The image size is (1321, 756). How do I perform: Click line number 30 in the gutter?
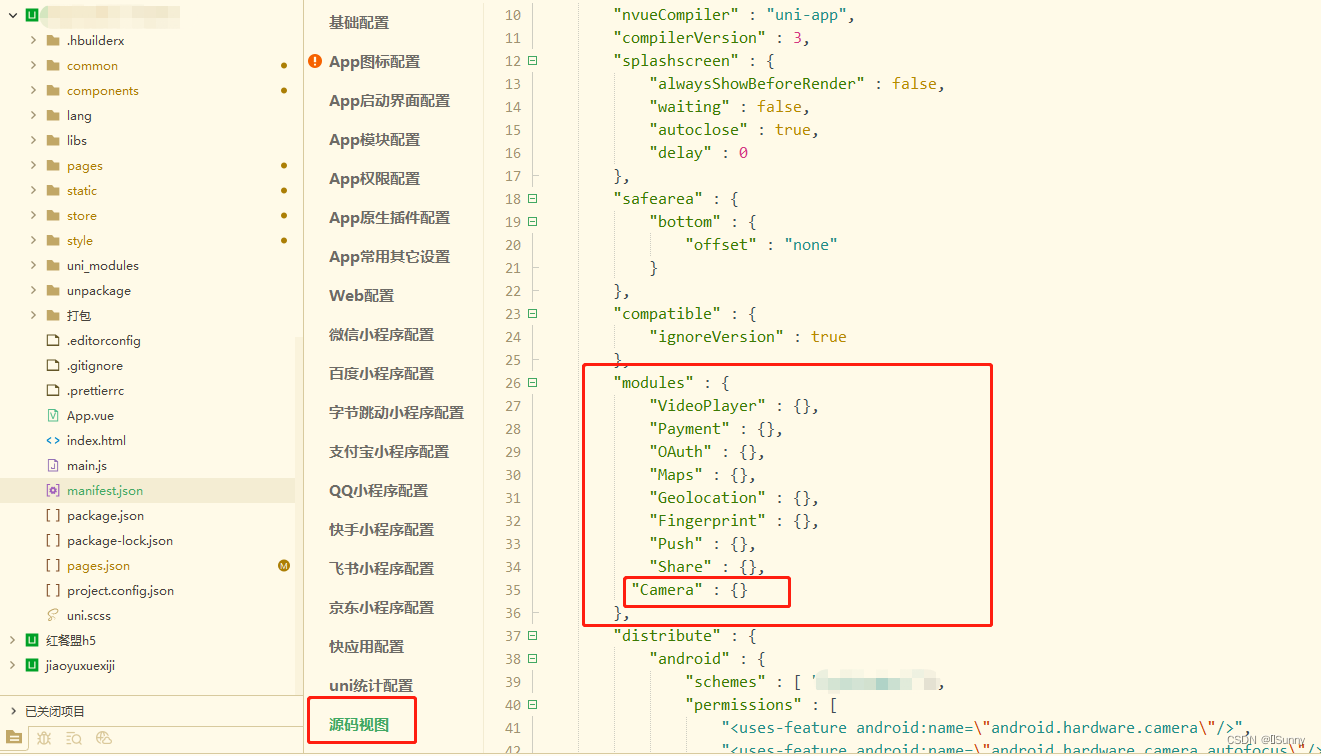[x=513, y=475]
